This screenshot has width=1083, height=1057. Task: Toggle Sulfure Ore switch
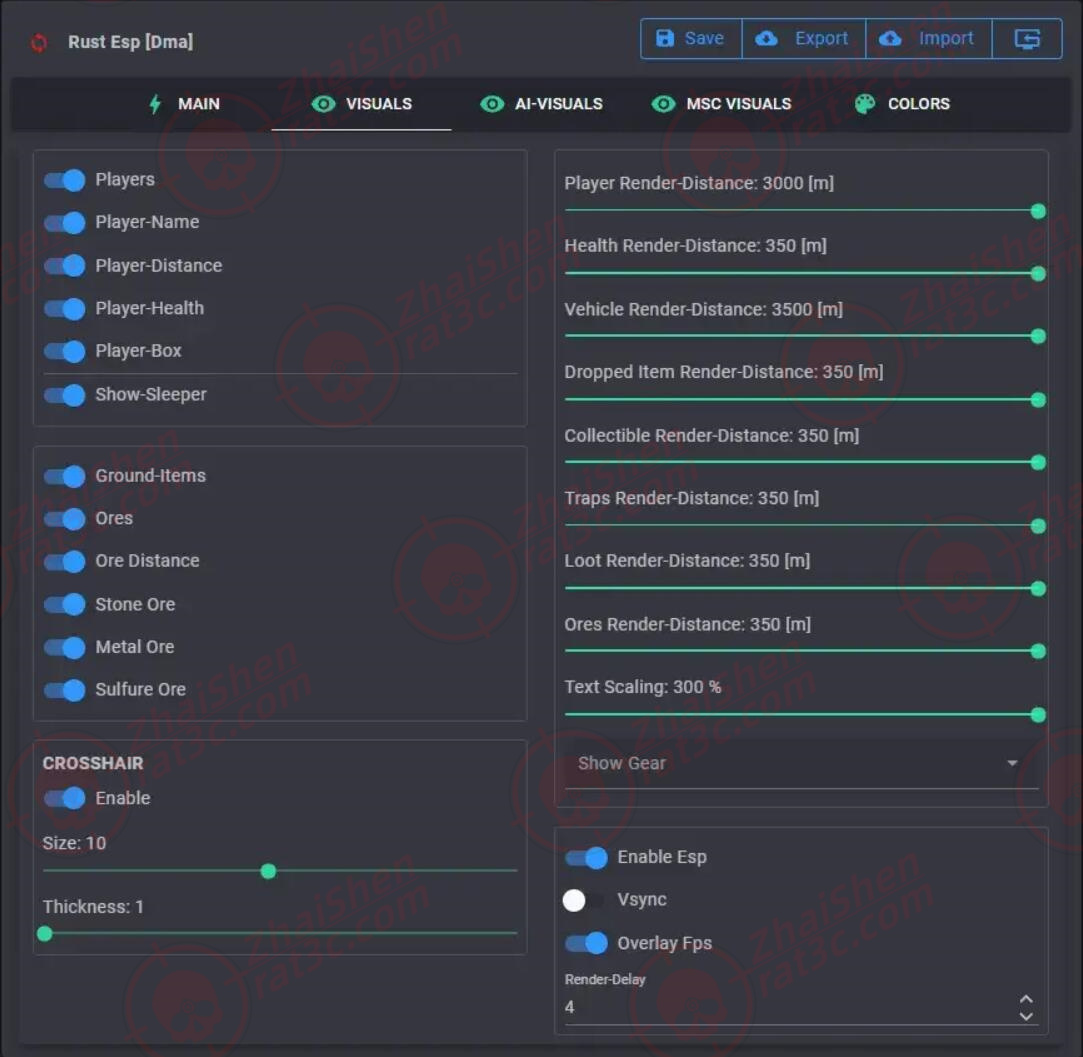[x=65, y=690]
